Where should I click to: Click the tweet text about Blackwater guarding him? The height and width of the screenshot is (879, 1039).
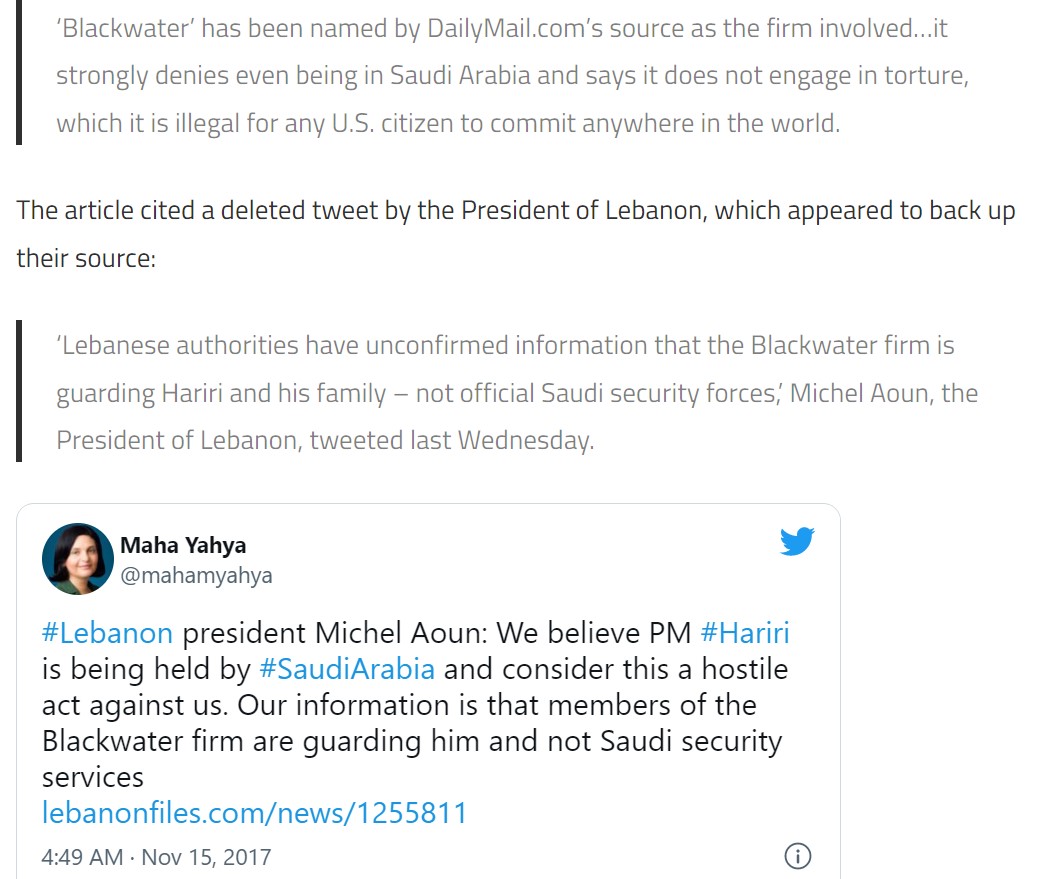(x=411, y=741)
